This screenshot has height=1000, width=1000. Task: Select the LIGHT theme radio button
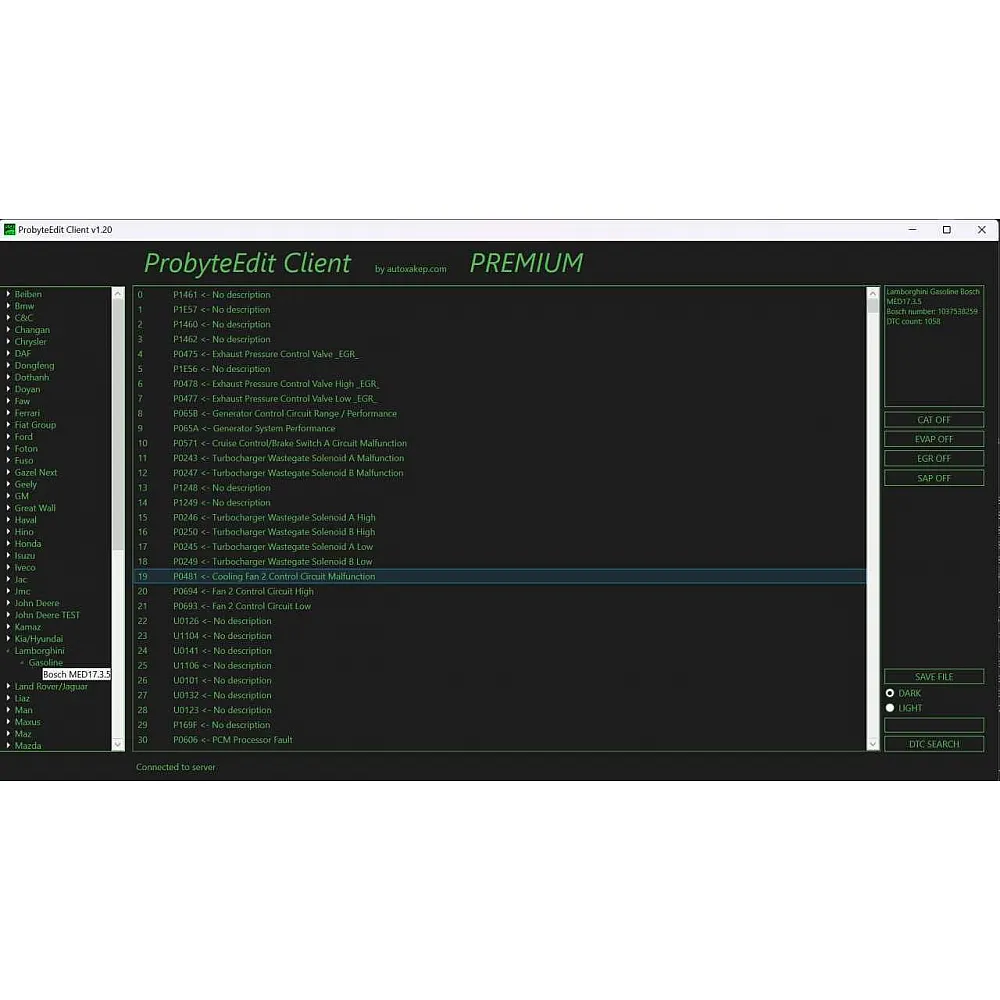[890, 708]
